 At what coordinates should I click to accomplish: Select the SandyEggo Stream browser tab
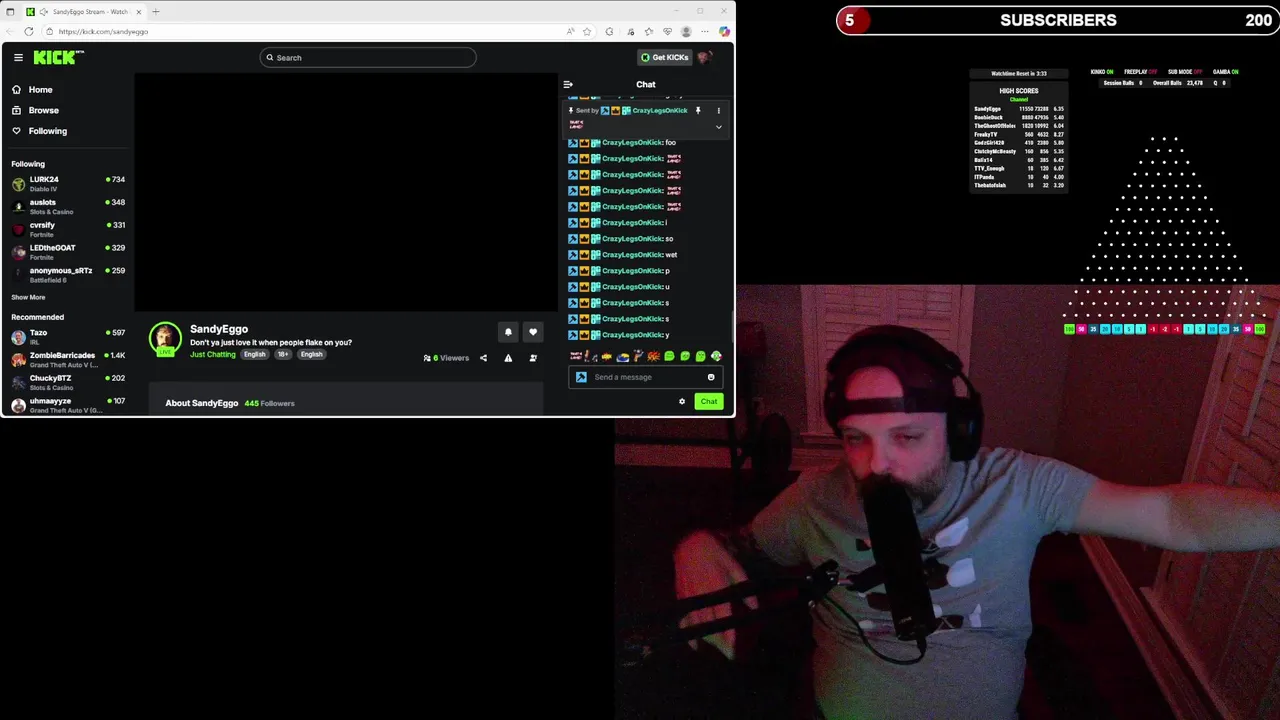(x=84, y=11)
